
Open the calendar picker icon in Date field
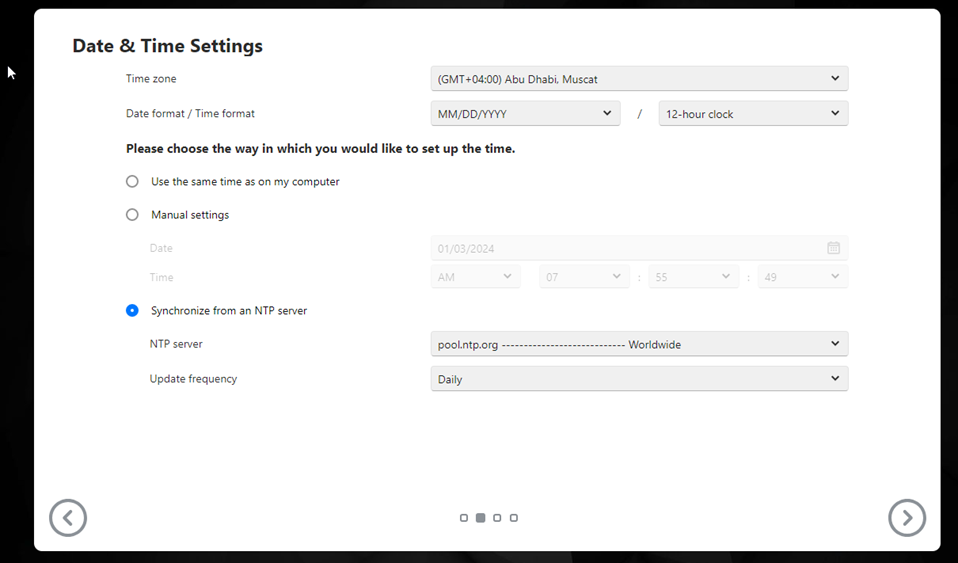(833, 248)
